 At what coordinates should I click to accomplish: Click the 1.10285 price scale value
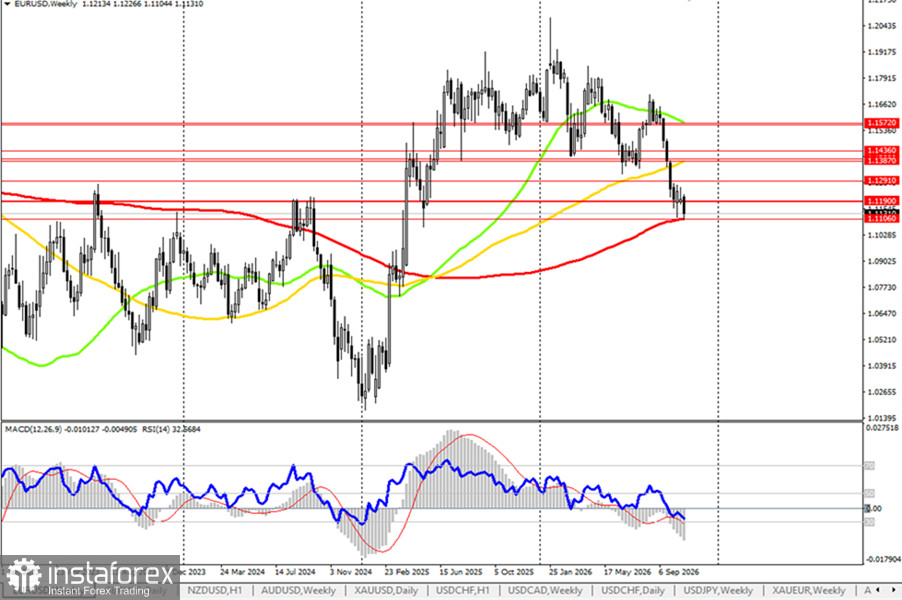882,235
